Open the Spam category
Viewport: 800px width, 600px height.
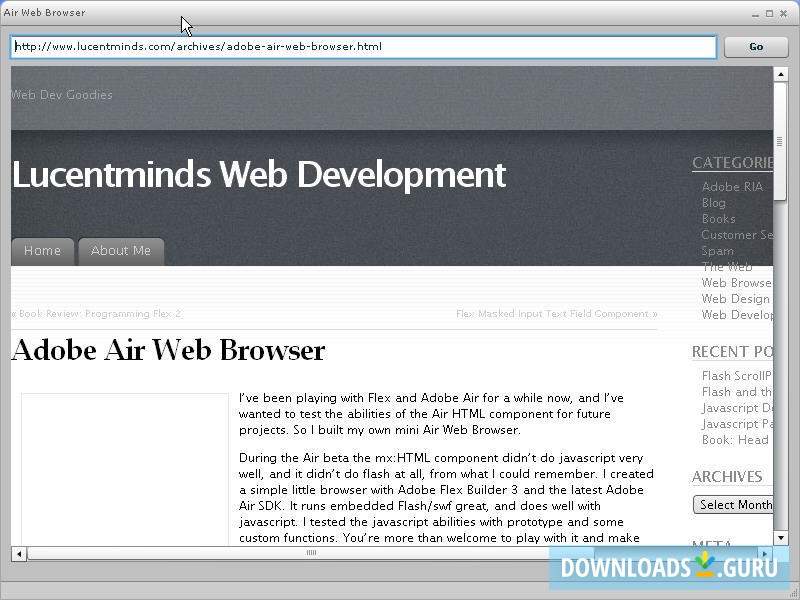[x=717, y=251]
